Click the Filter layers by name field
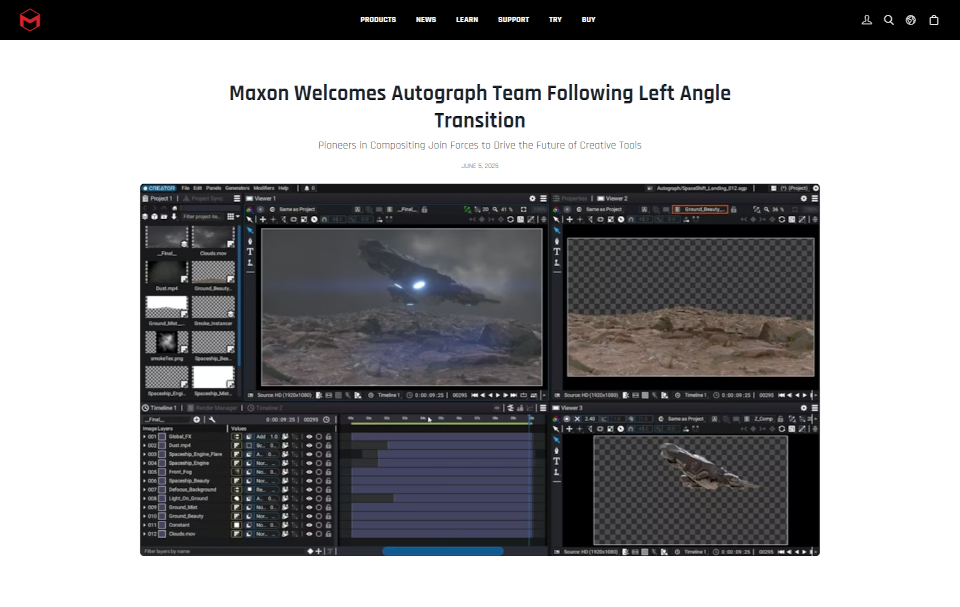Screen dimensions: 960x607 click(x=223, y=551)
